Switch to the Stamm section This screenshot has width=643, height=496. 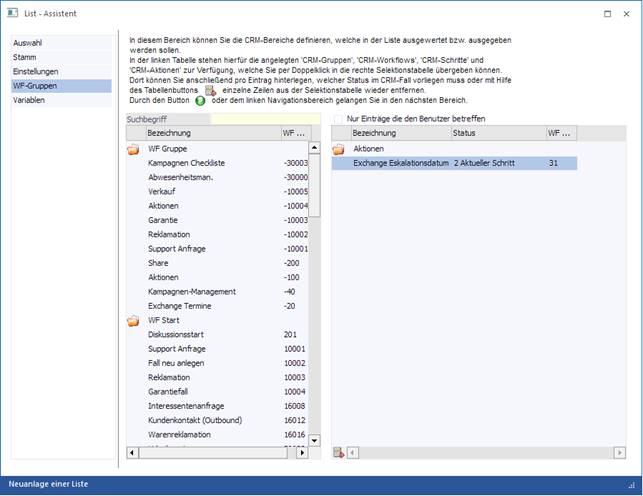tap(26, 58)
